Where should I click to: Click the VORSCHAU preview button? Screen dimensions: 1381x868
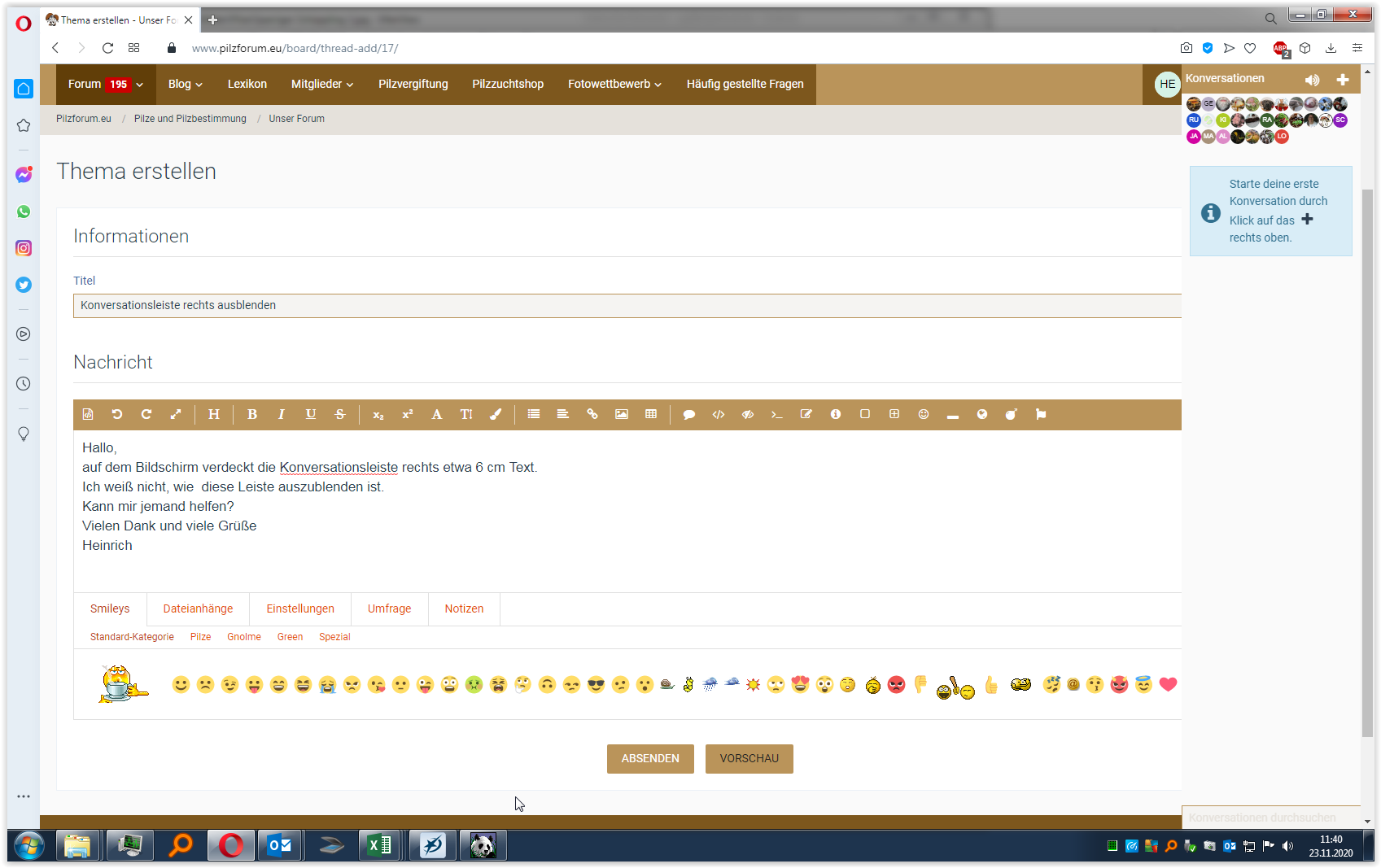[x=749, y=758]
